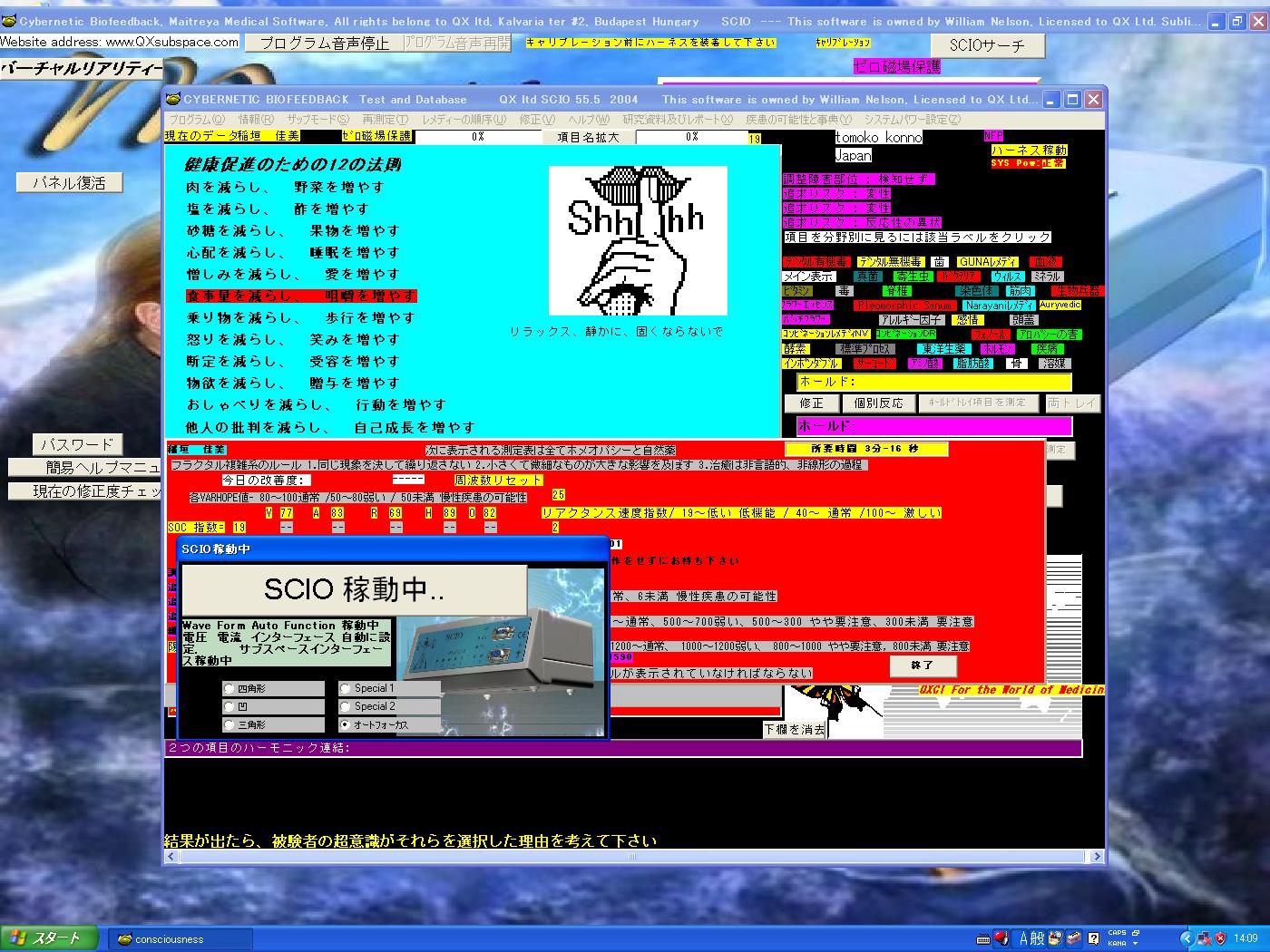Click the 修正 button under ホールド
This screenshot has height=952, width=1270.
click(811, 403)
